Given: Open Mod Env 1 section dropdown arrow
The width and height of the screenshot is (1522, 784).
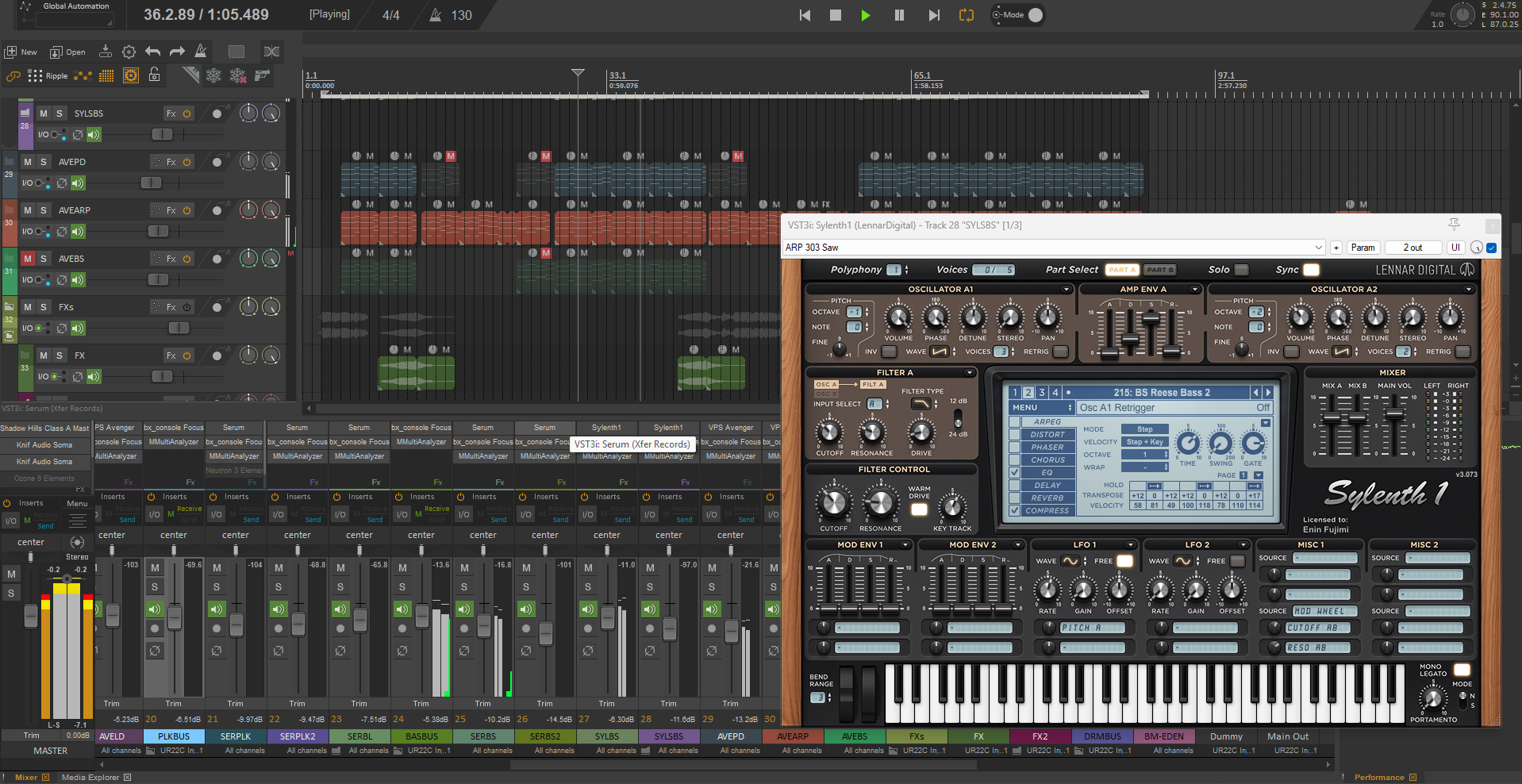Looking at the screenshot, I should click(905, 545).
